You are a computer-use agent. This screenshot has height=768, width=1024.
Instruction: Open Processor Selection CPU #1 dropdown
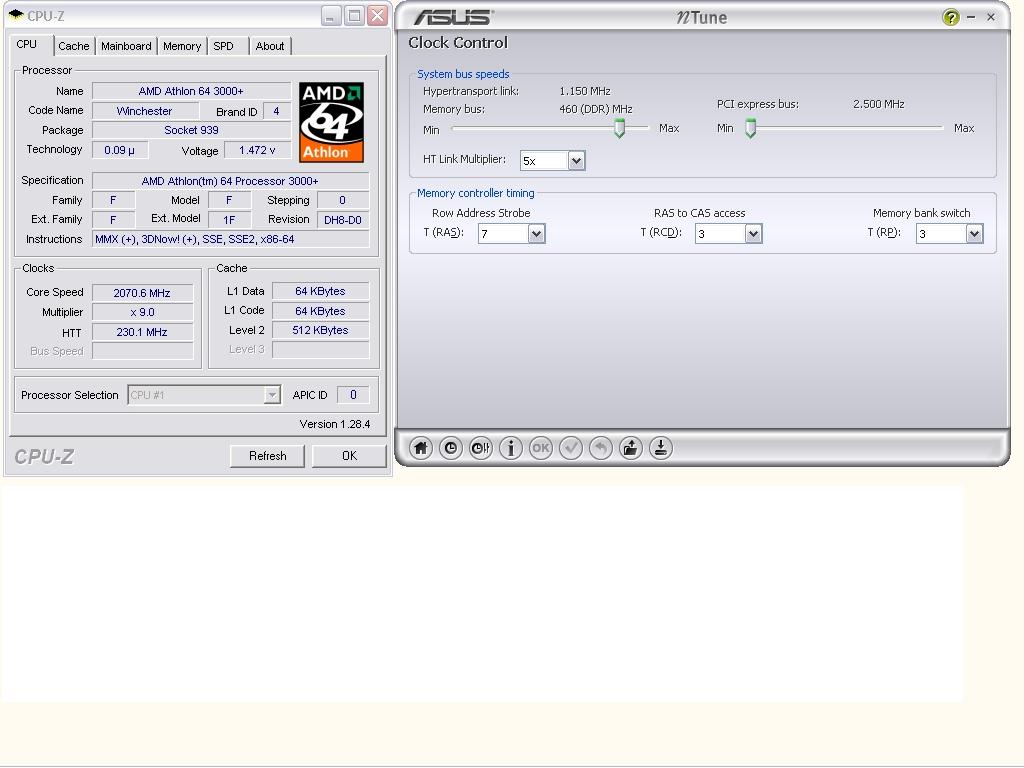[x=204, y=395]
